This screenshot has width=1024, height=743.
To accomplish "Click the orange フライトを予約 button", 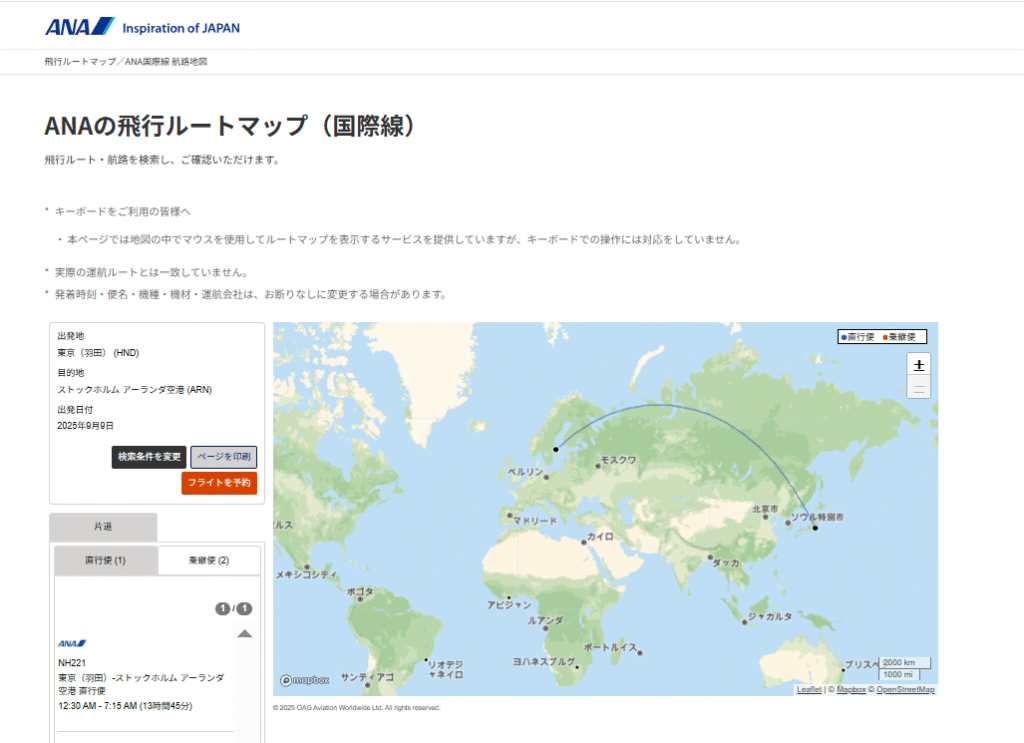I will point(219,483).
